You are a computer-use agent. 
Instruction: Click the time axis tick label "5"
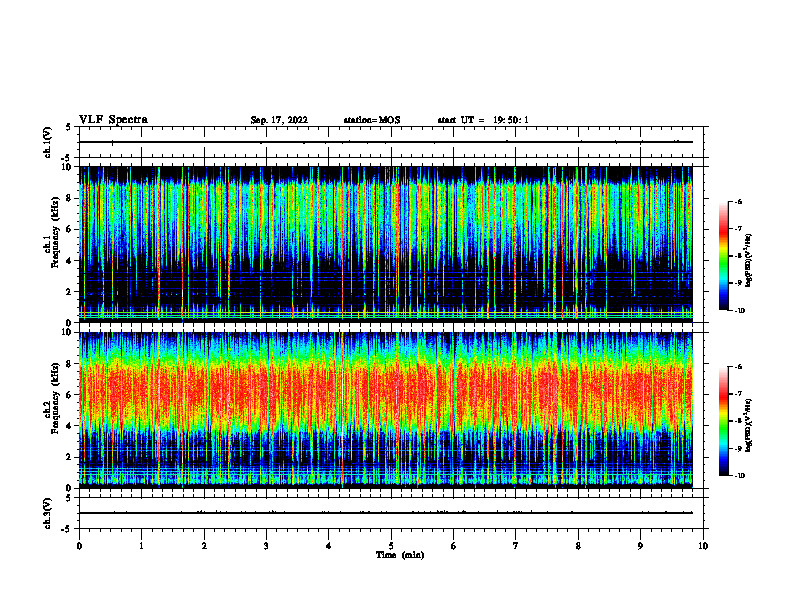[391, 546]
